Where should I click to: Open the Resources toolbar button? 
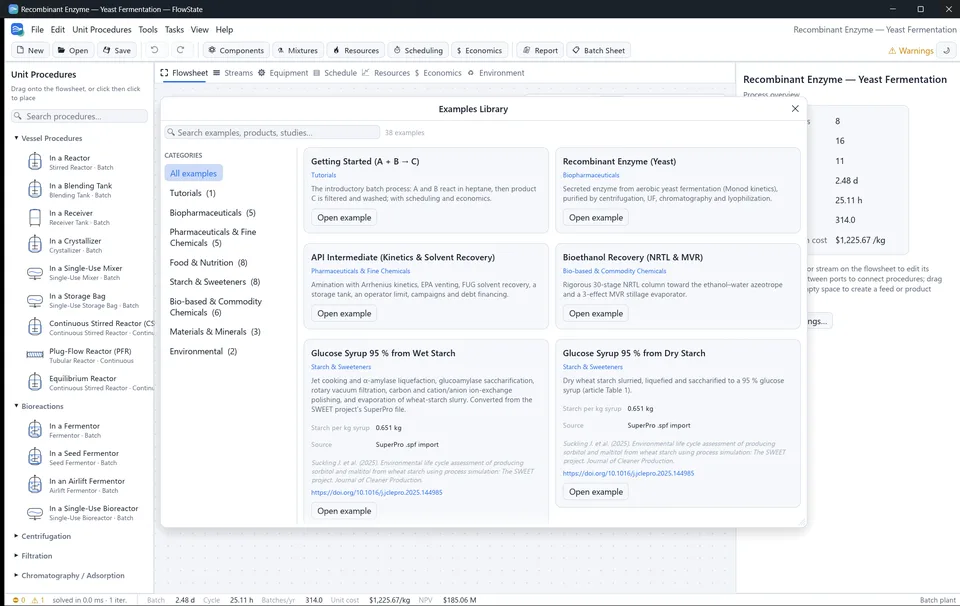click(x=356, y=50)
